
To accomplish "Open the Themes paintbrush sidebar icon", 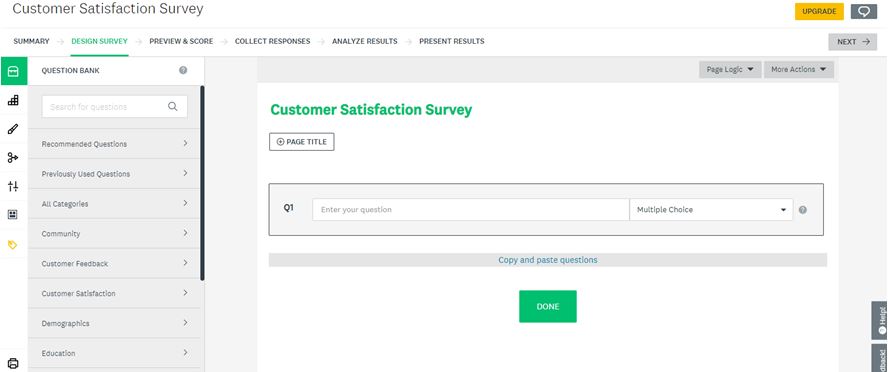I will [x=13, y=129].
